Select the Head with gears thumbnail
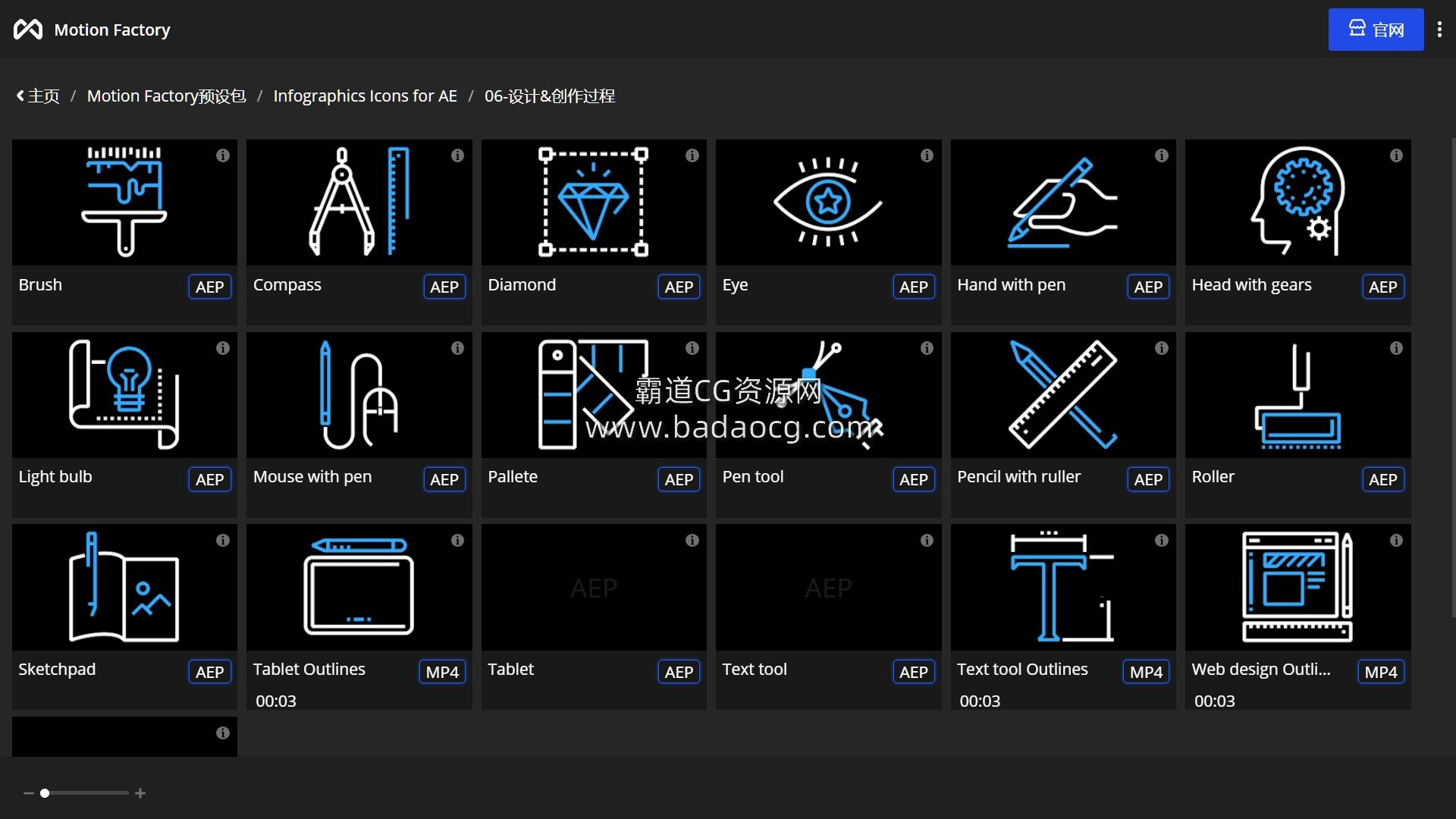 tap(1298, 202)
